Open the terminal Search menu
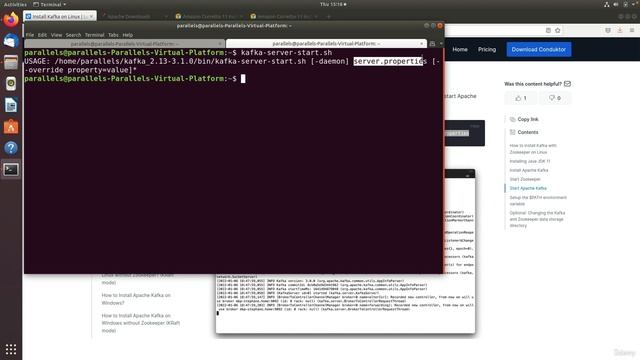 click(73, 35)
